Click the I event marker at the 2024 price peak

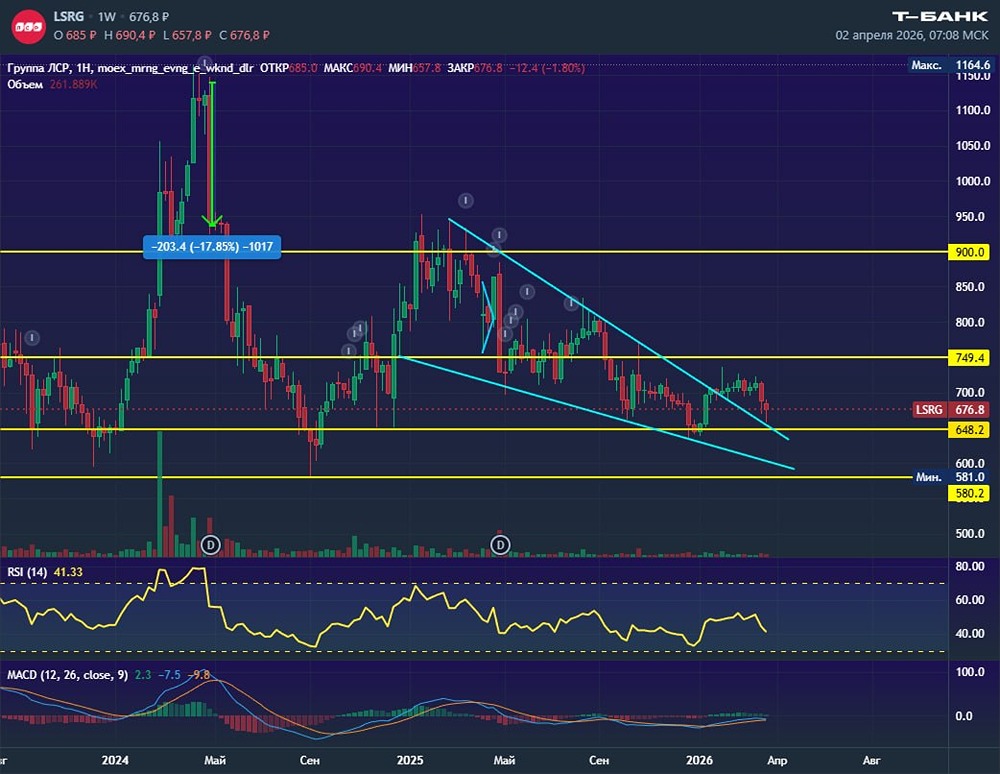point(204,62)
